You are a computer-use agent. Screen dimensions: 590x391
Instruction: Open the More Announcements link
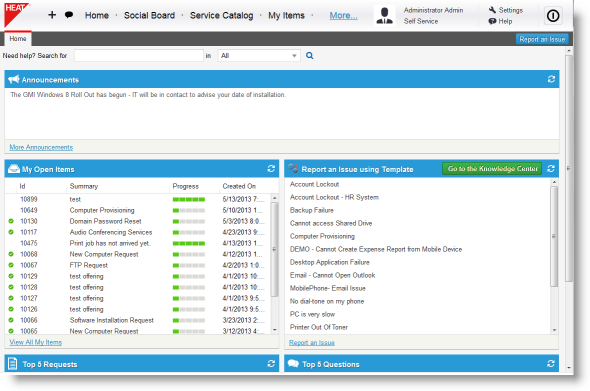pyautogui.click(x=41, y=147)
